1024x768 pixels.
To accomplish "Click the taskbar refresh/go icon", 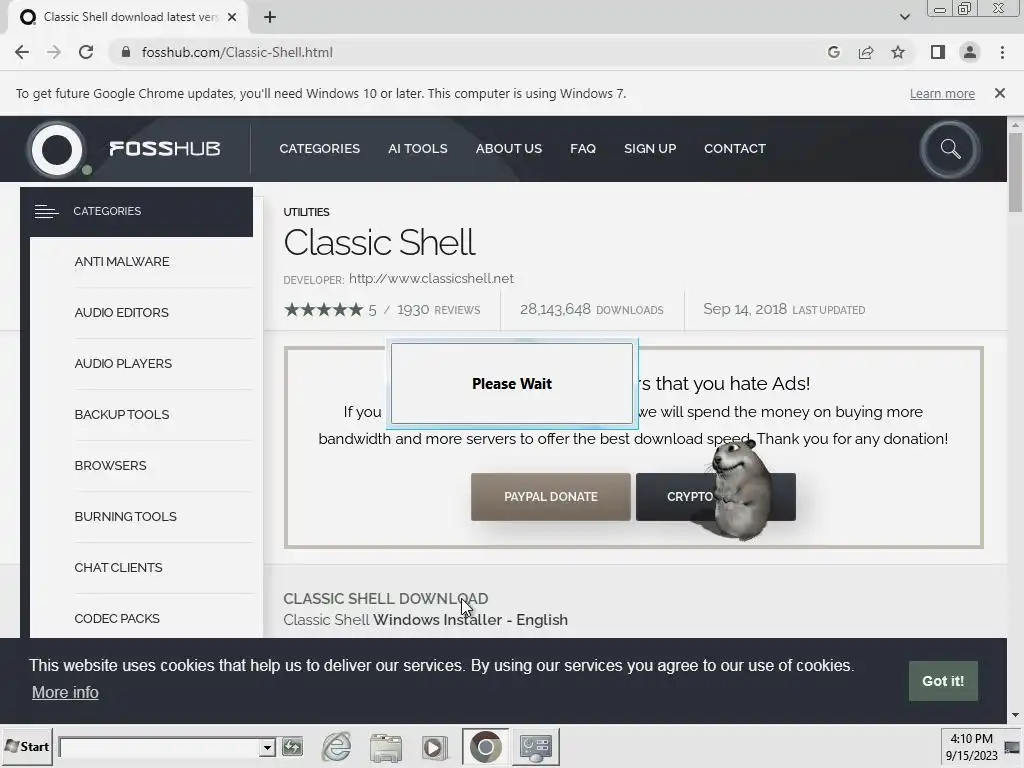I will (x=292, y=746).
